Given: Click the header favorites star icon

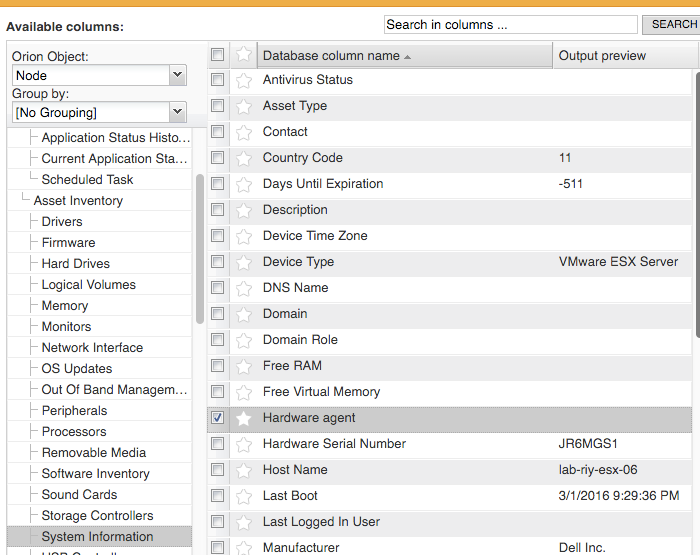Looking at the screenshot, I should [244, 54].
